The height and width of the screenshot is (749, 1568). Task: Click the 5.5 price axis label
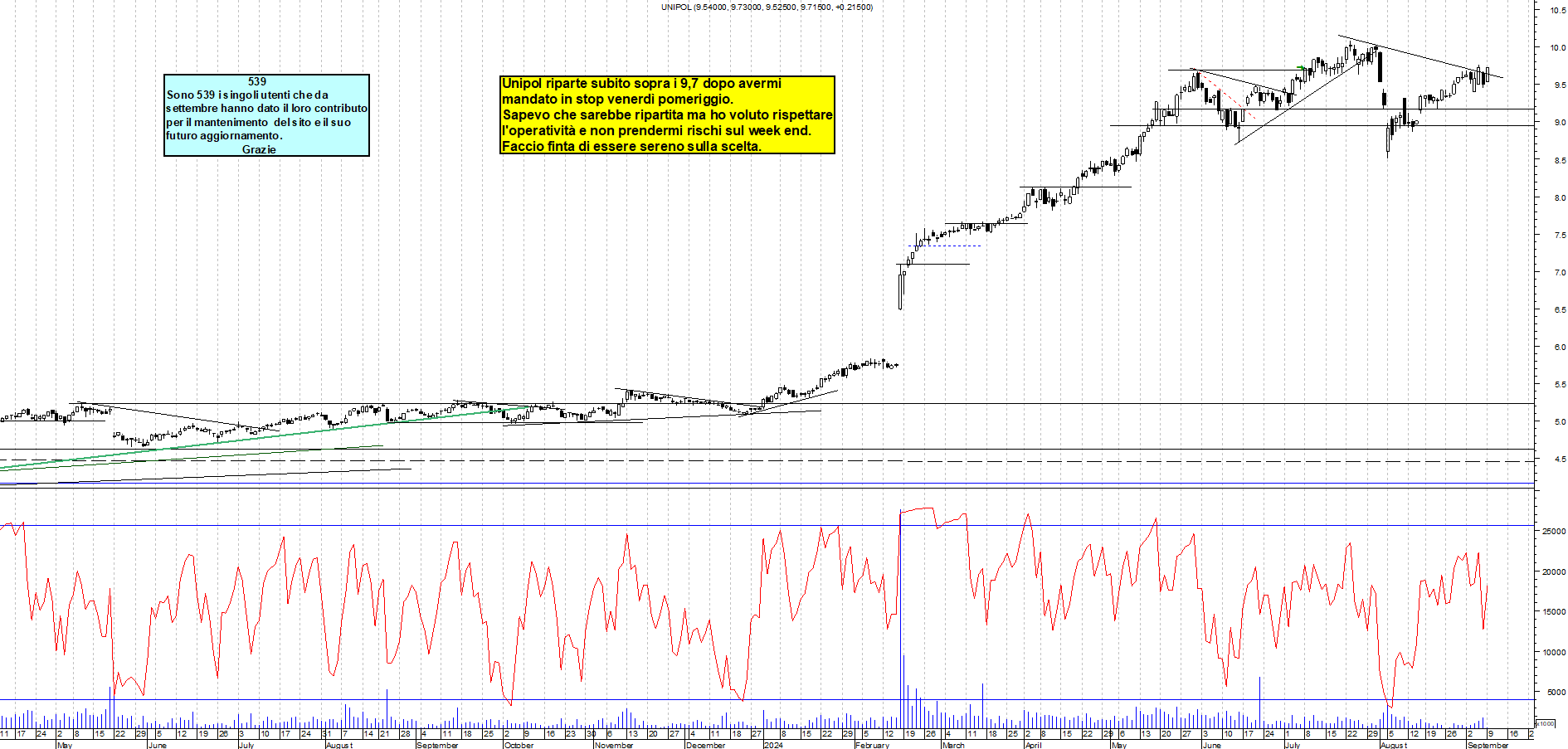tap(1560, 384)
